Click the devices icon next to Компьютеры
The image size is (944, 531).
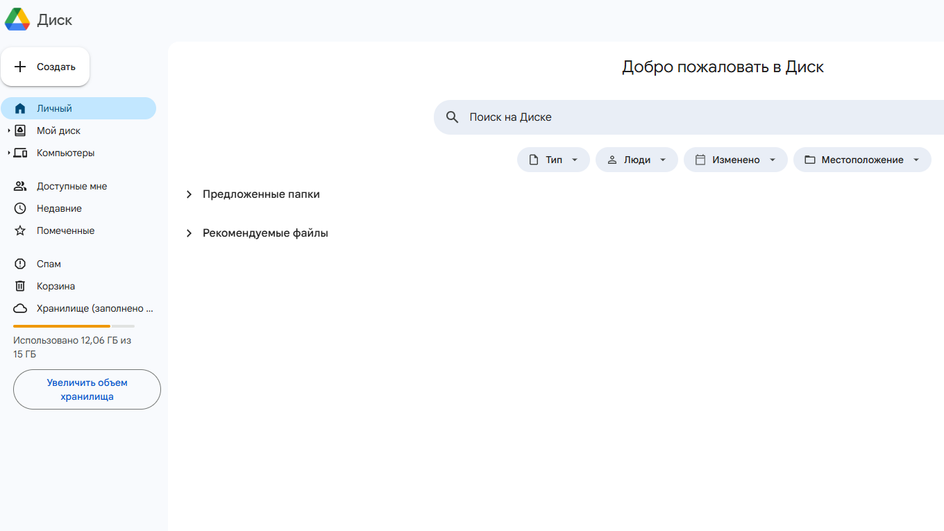pos(20,153)
